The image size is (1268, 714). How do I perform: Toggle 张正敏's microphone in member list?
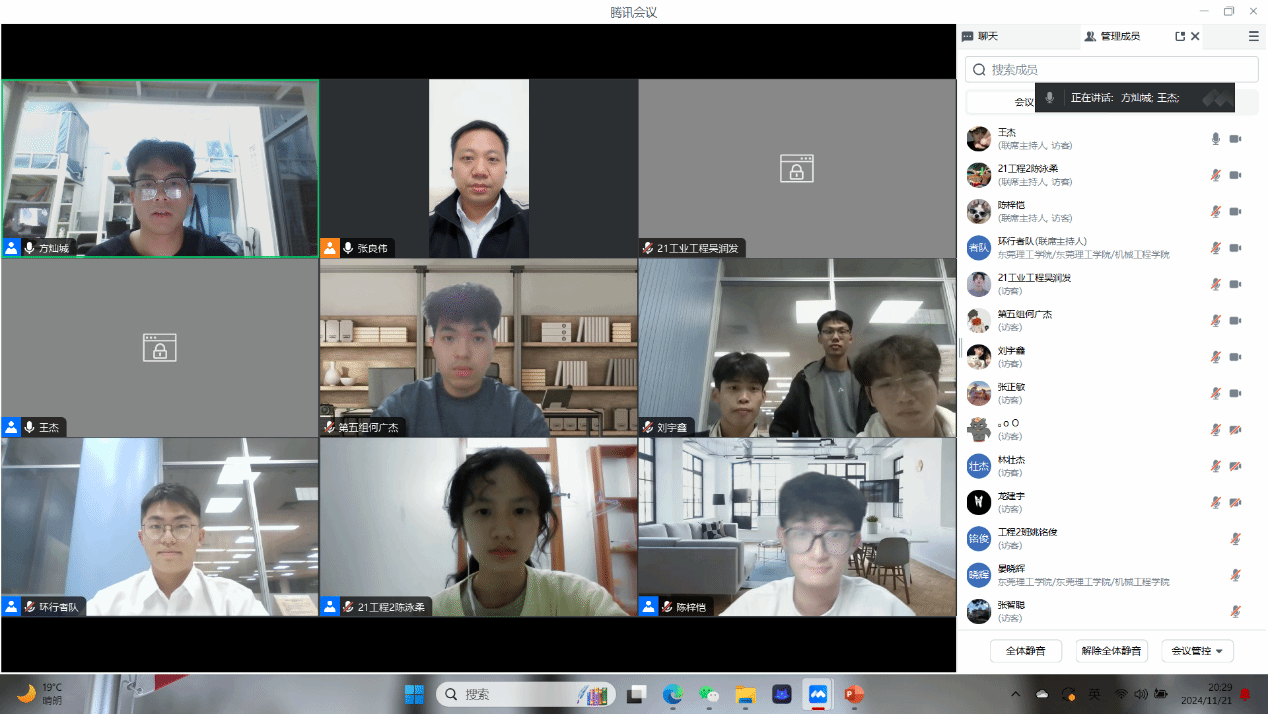(x=1216, y=393)
